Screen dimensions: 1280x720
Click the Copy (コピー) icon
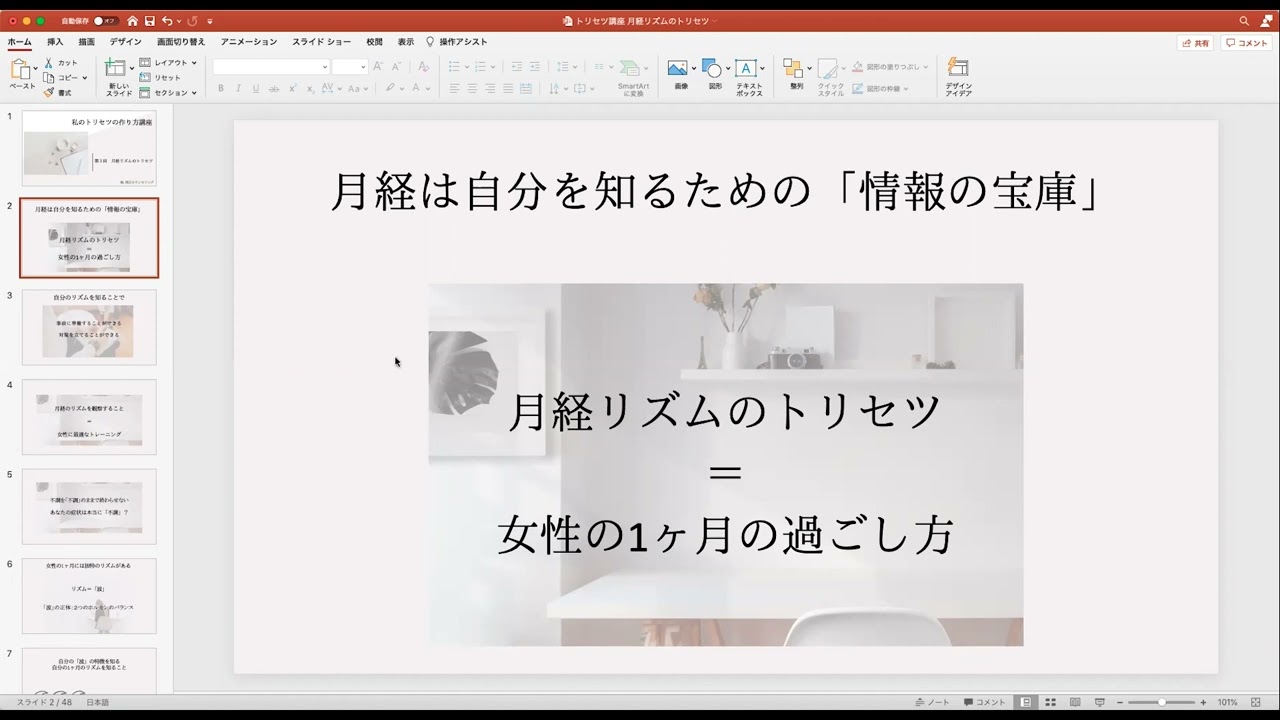click(48, 77)
